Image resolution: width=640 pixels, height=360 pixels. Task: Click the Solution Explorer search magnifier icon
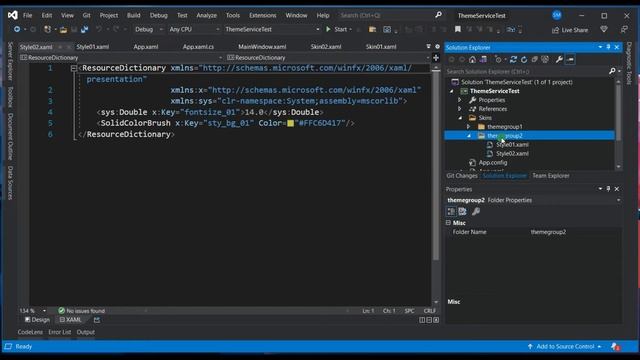(612, 71)
